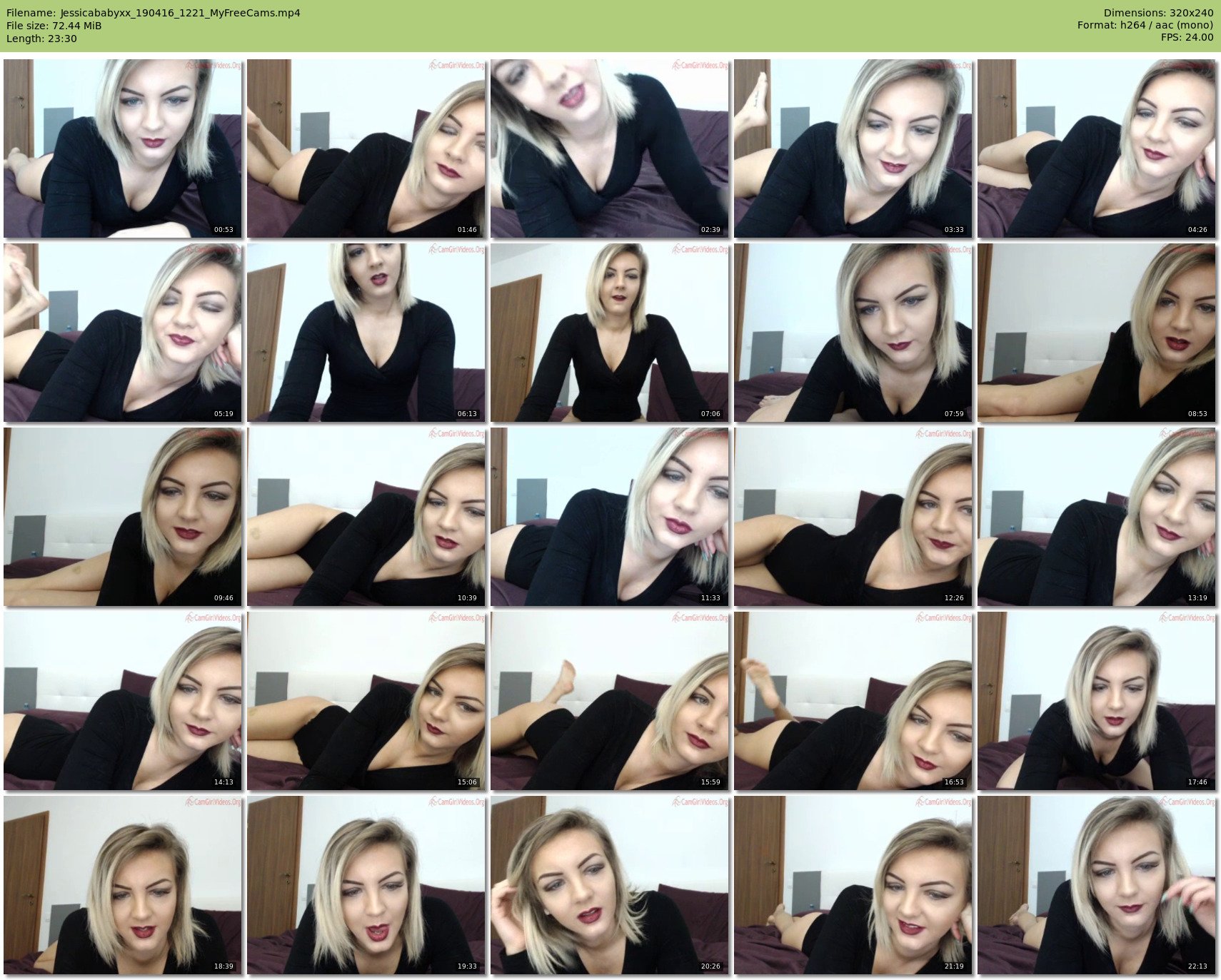The image size is (1221, 980).
Task: Open the frame marked 01:46
Action: (366, 148)
